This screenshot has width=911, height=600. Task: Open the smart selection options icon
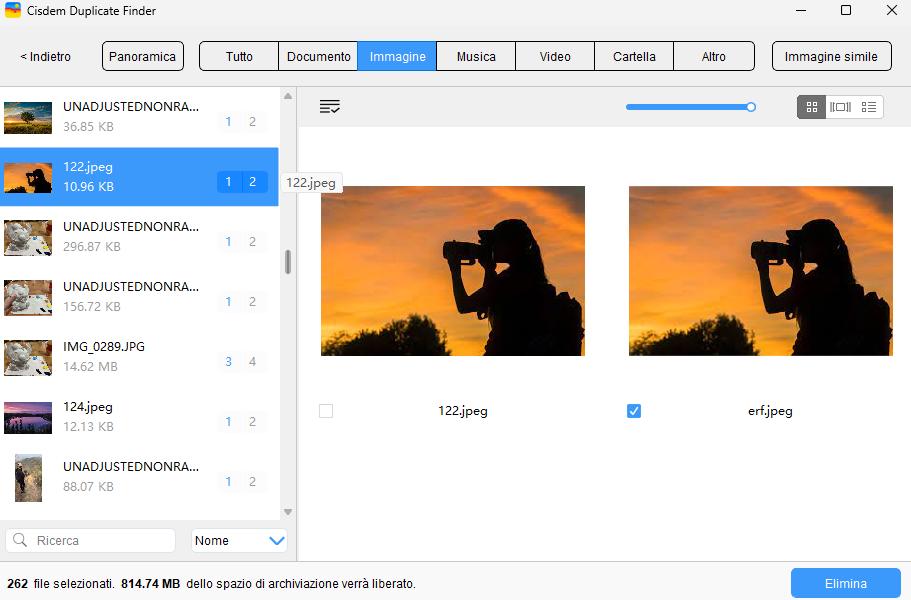330,107
